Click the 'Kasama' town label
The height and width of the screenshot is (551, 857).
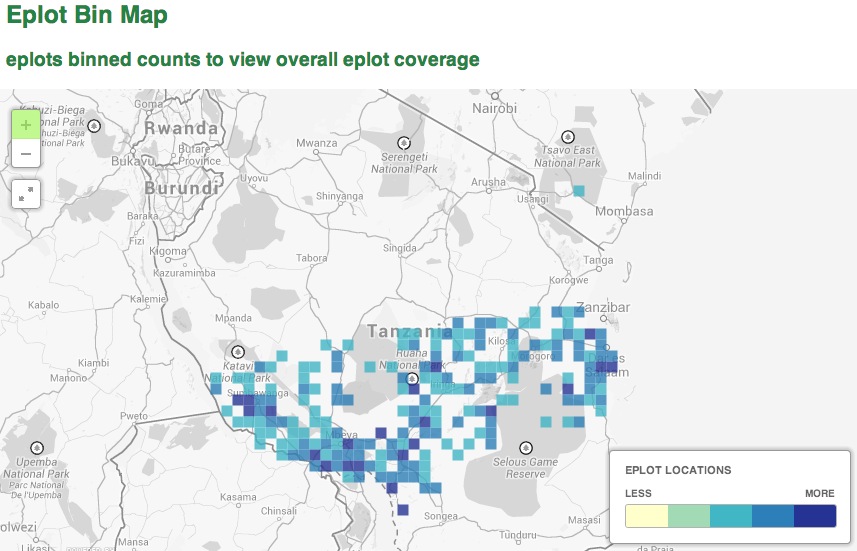coord(238,497)
